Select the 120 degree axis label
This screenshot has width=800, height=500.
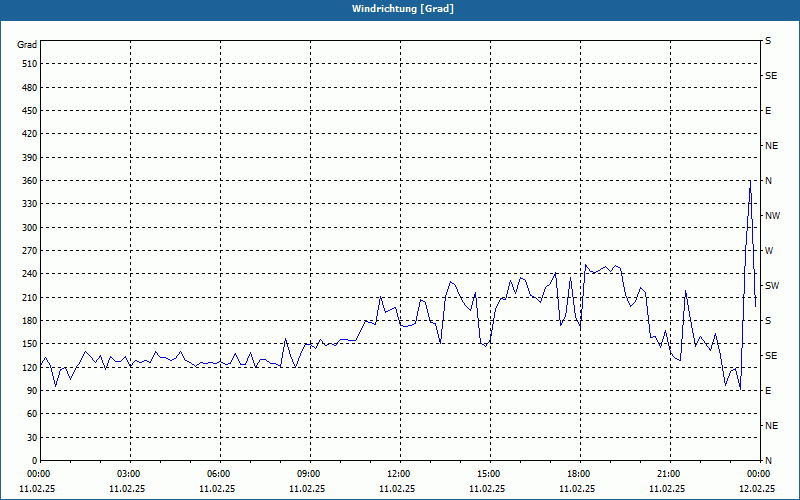(x=30, y=367)
